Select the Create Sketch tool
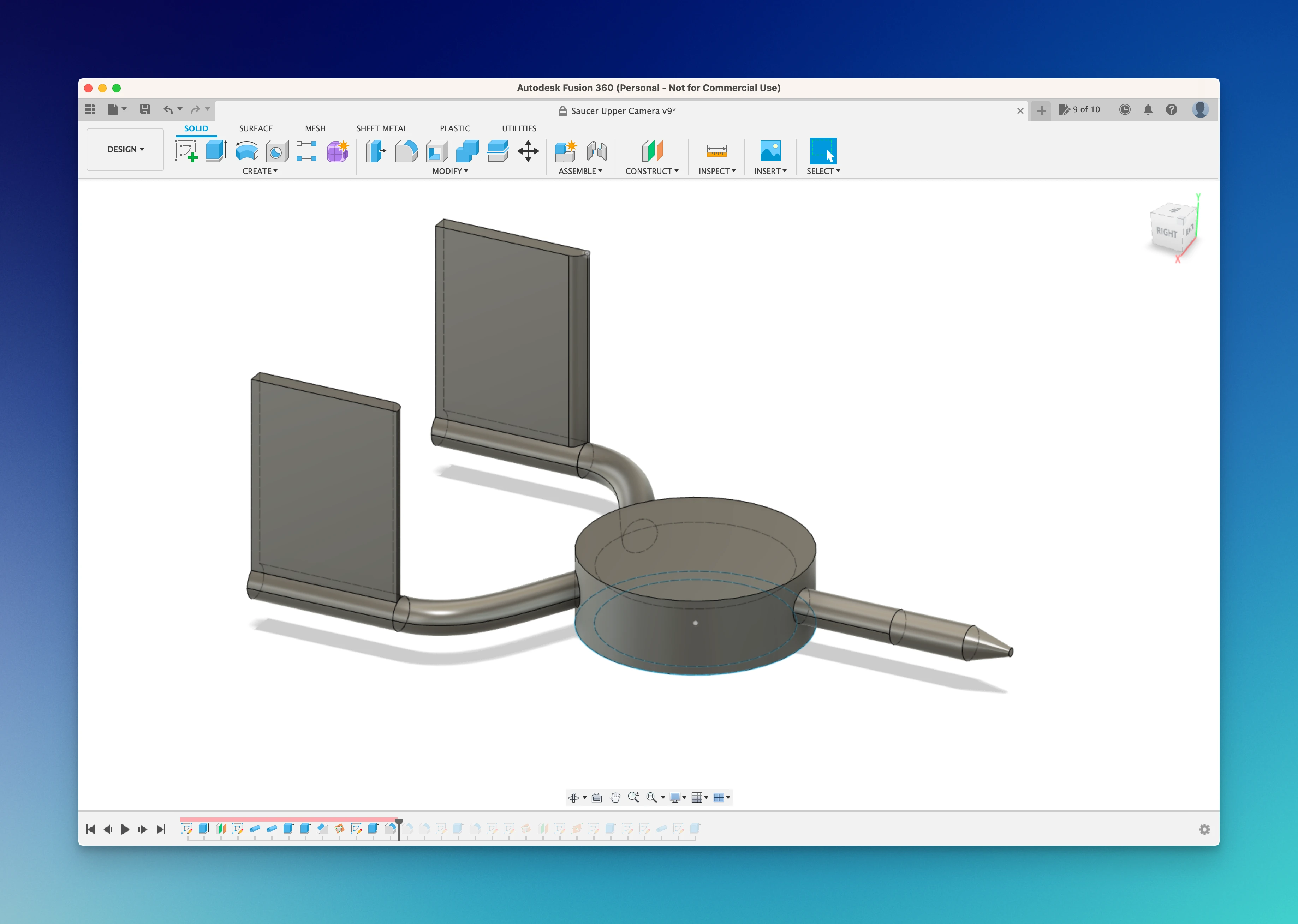The height and width of the screenshot is (924, 1298). click(186, 151)
